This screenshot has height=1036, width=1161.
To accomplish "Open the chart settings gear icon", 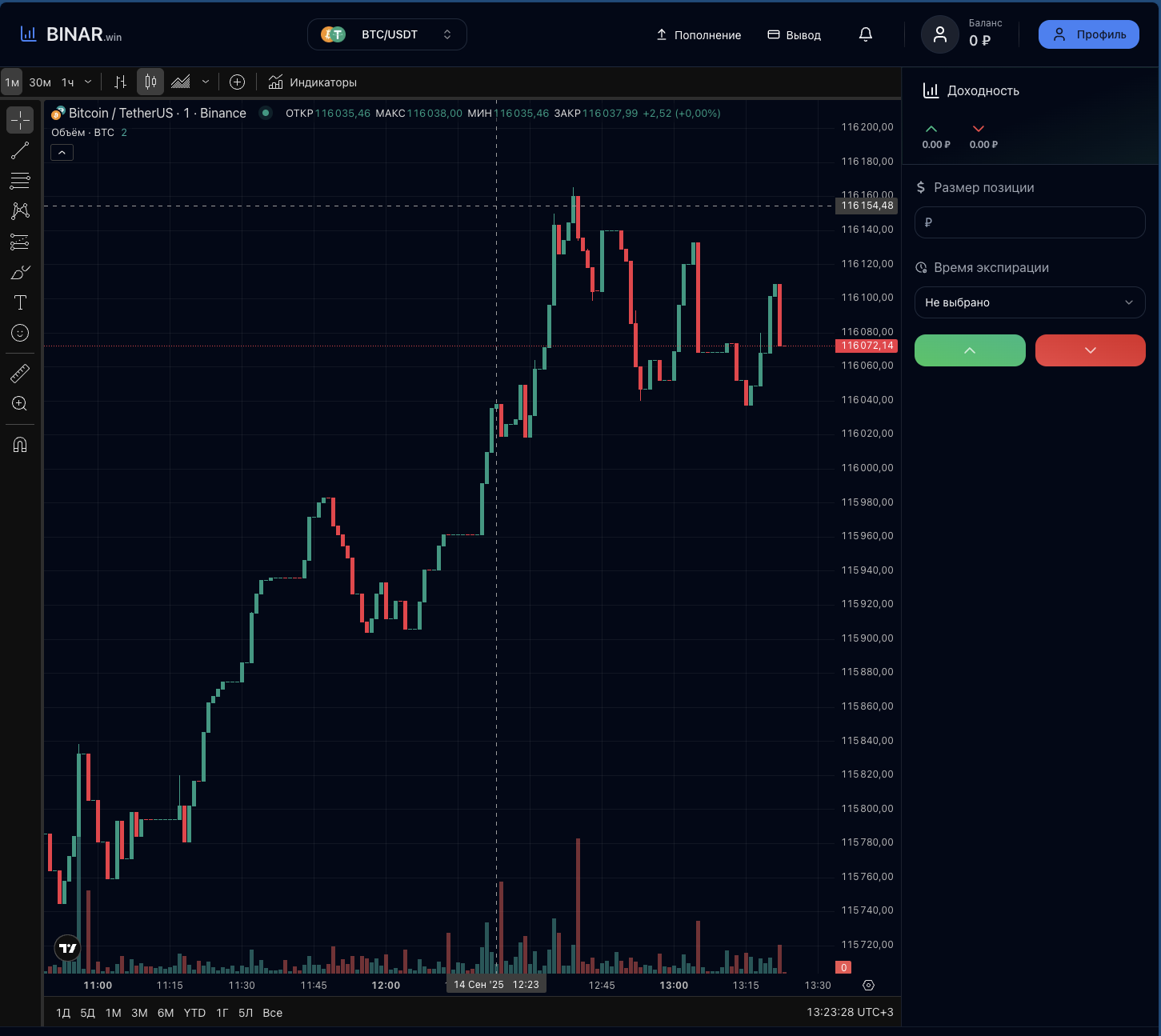I will 869,985.
